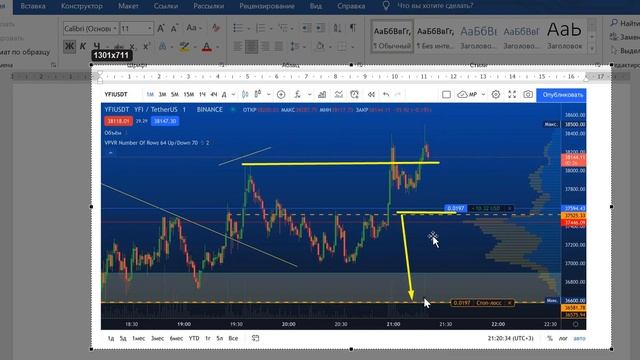Select 15м timeframe on chart
The image size is (640, 360).
click(x=189, y=95)
